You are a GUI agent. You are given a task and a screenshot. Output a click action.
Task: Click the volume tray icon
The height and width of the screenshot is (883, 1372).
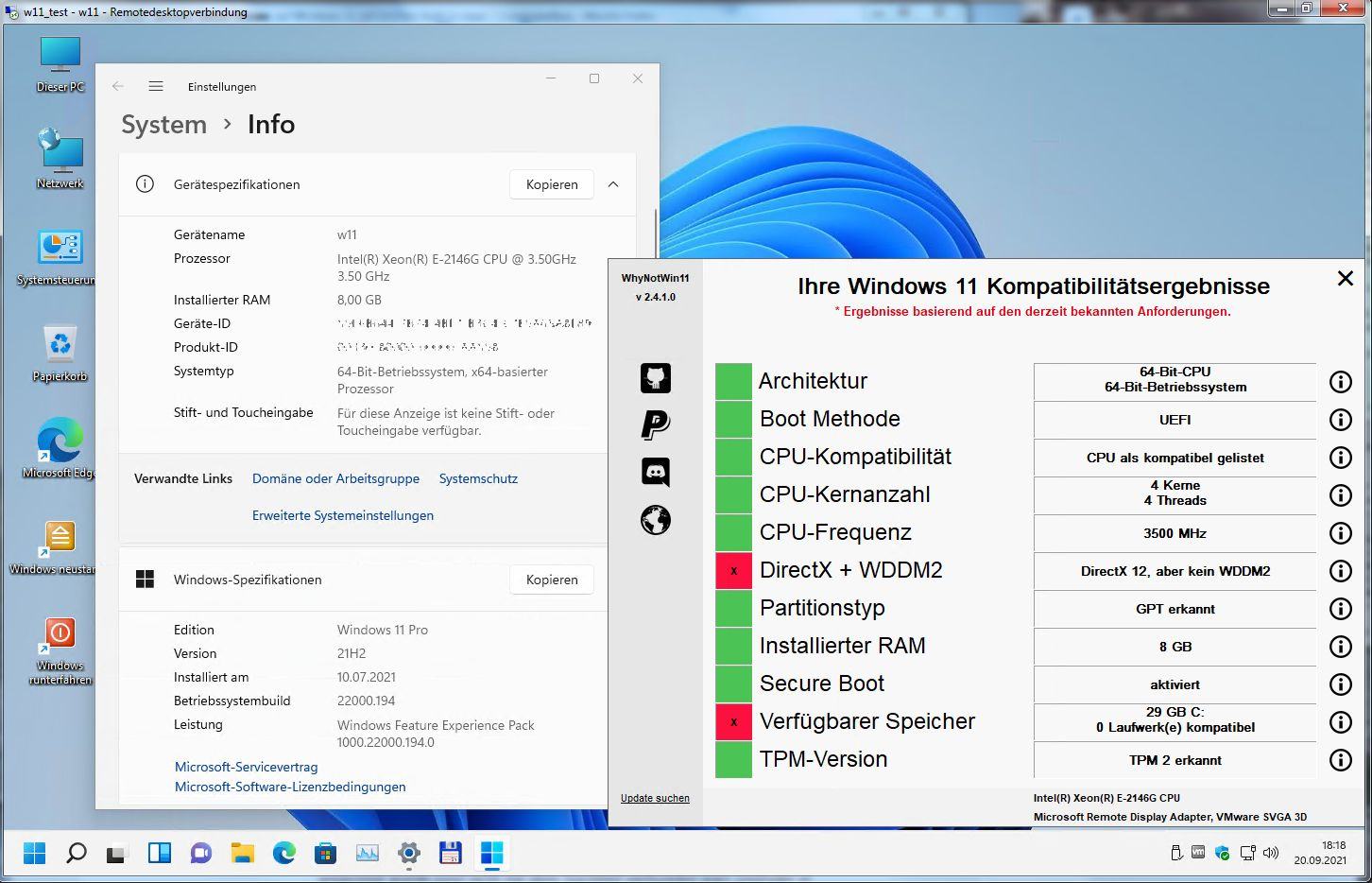pos(1271,854)
